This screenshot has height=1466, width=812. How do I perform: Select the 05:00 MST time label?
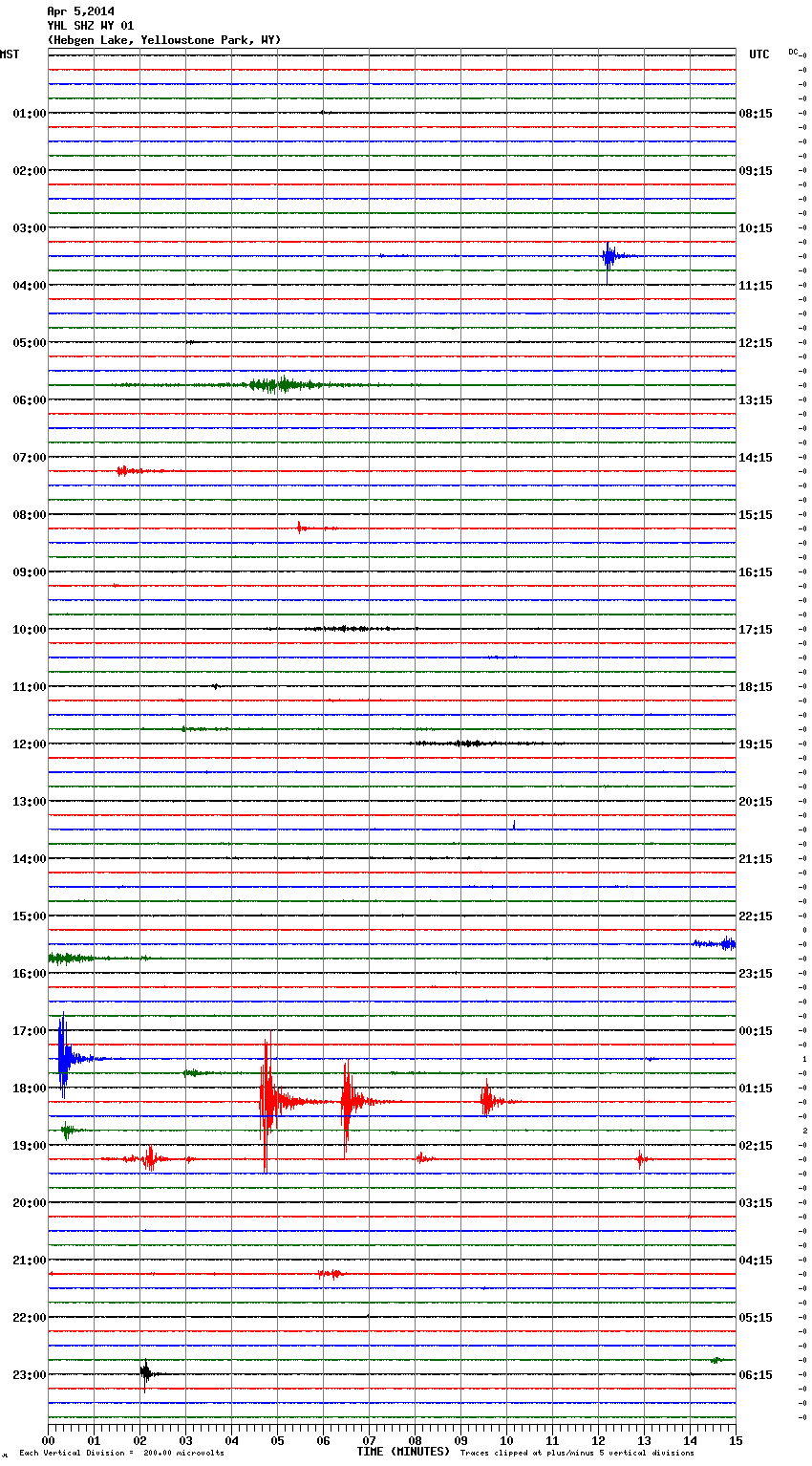pyautogui.click(x=30, y=343)
